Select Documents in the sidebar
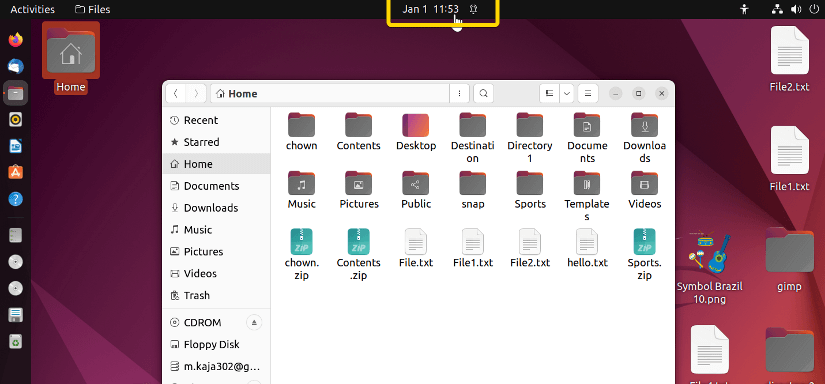Screen dimensions: 825x384 [217, 186]
